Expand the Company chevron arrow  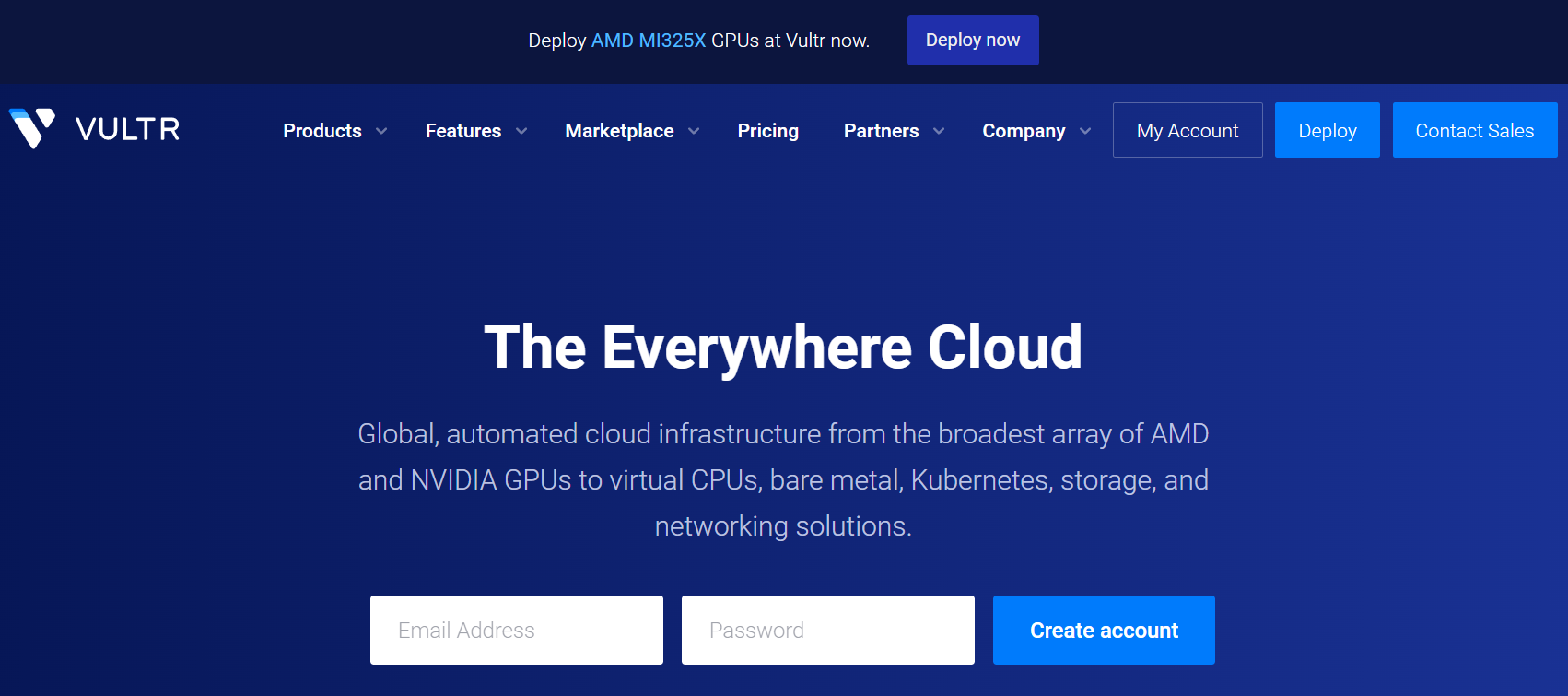point(1085,131)
